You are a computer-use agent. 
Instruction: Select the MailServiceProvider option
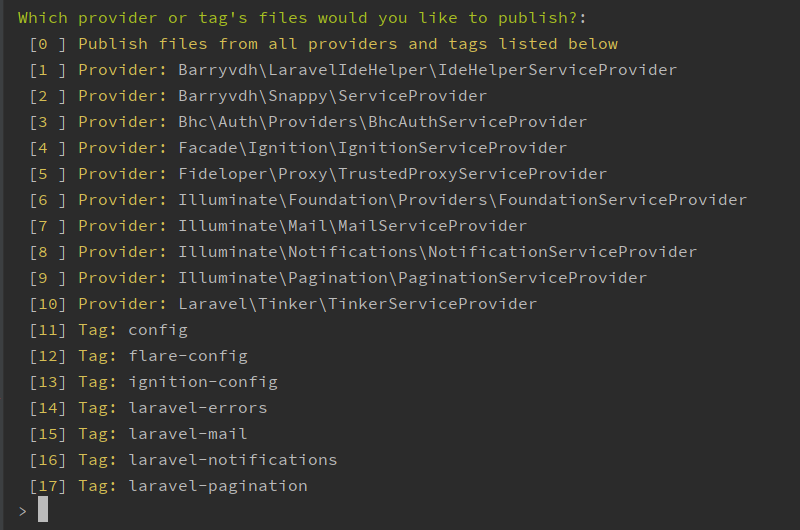click(302, 226)
